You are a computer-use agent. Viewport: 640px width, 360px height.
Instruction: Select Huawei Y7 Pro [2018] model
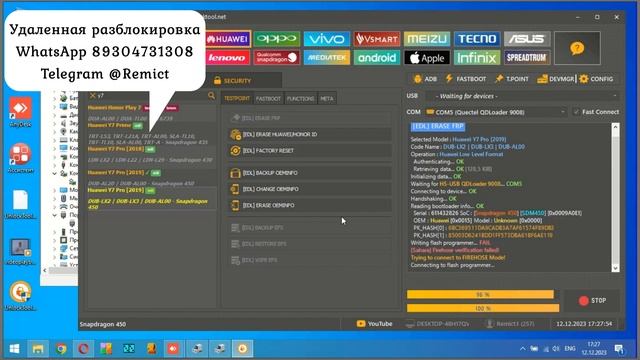[x=152, y=155]
